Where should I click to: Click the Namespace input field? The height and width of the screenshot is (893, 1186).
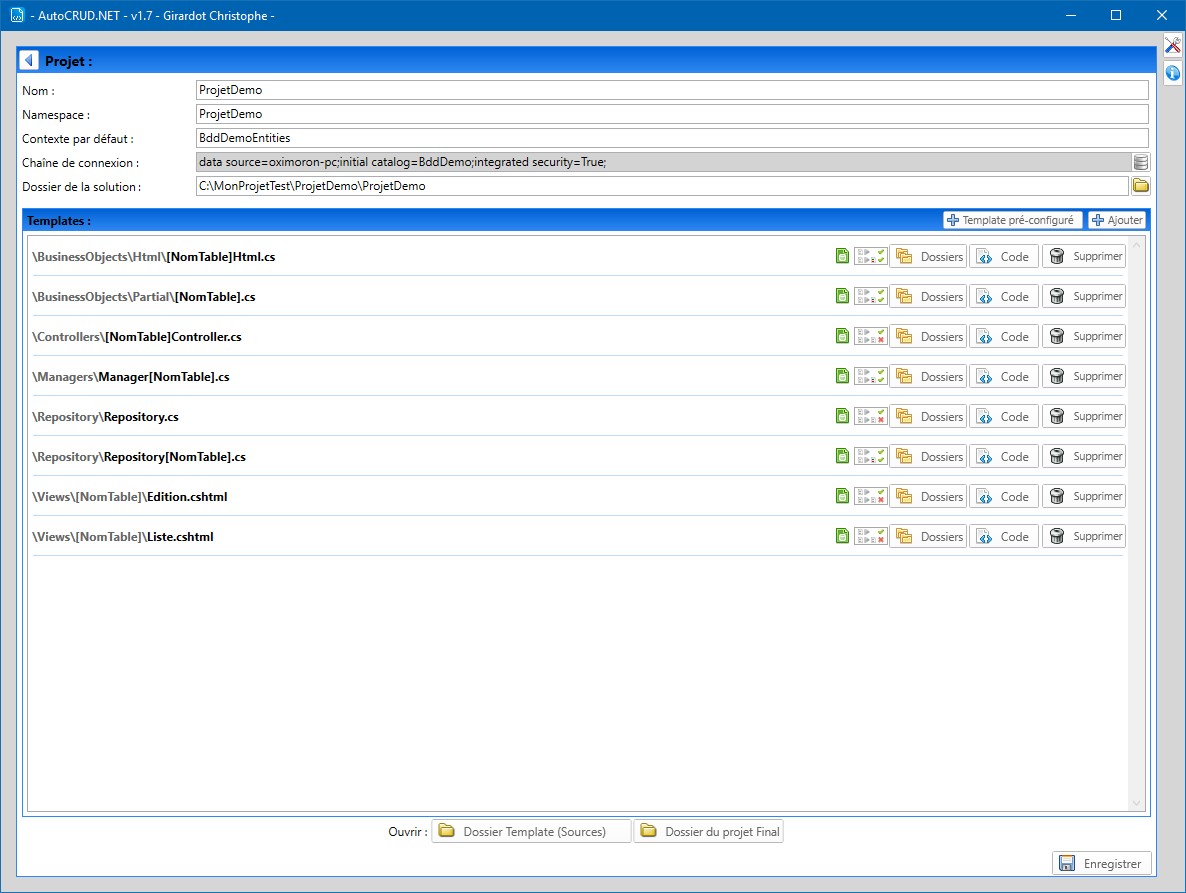click(x=672, y=114)
